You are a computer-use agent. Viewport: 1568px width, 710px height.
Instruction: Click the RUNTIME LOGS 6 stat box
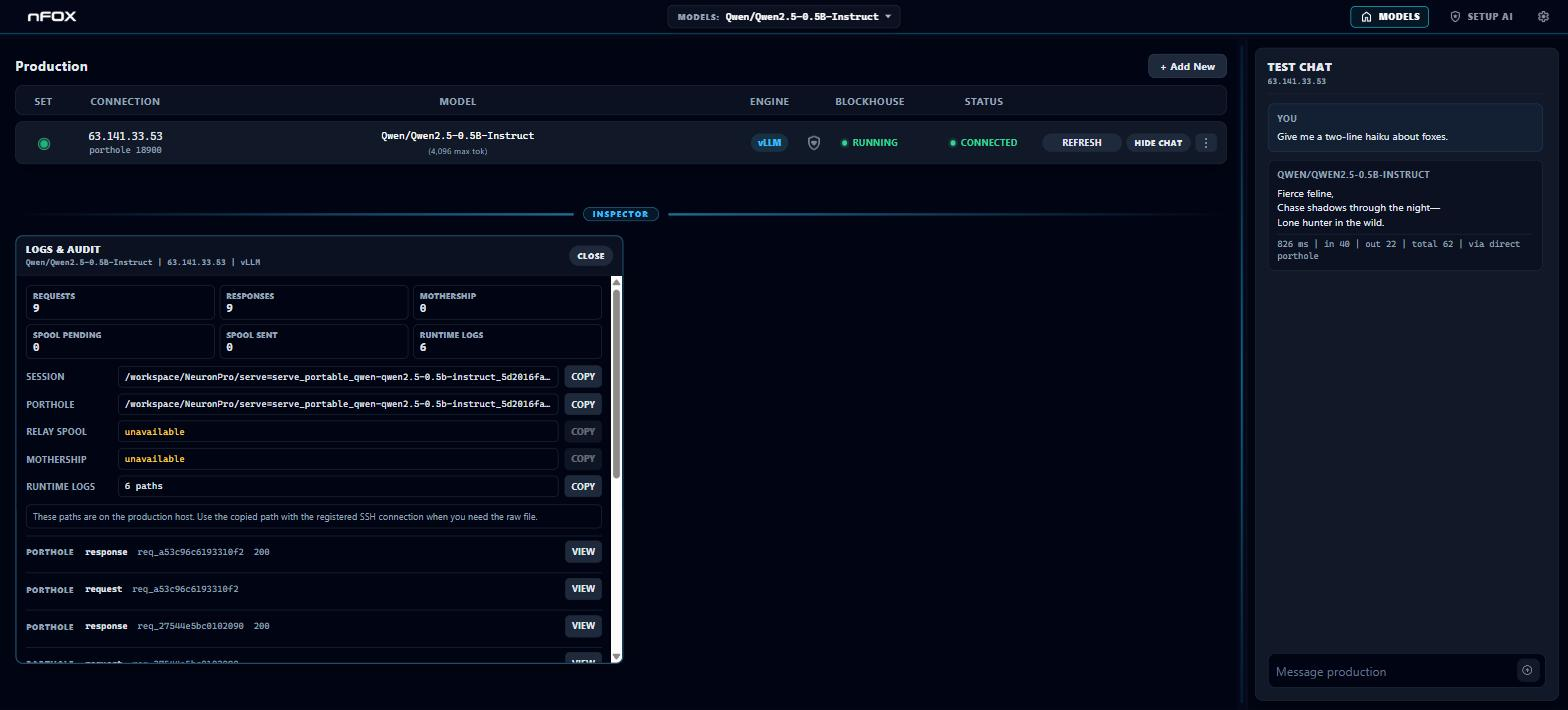point(507,341)
